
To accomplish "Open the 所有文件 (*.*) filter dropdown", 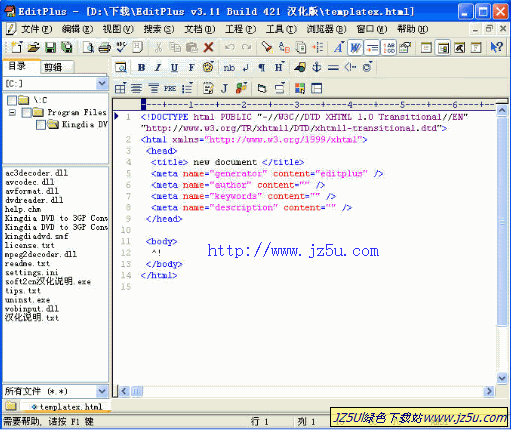I will click(102, 391).
